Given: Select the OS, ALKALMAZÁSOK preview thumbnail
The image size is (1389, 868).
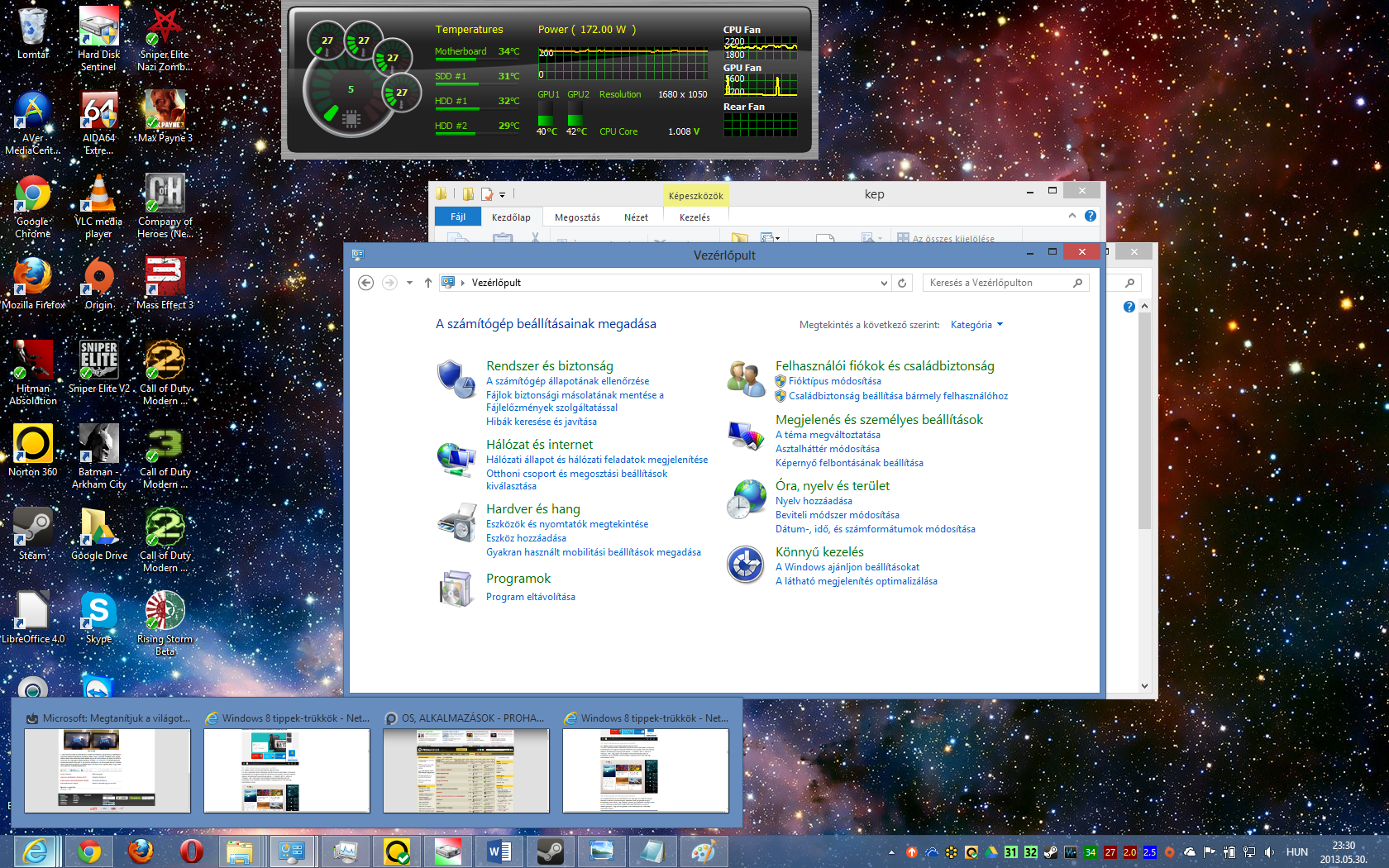Looking at the screenshot, I should click(x=465, y=770).
